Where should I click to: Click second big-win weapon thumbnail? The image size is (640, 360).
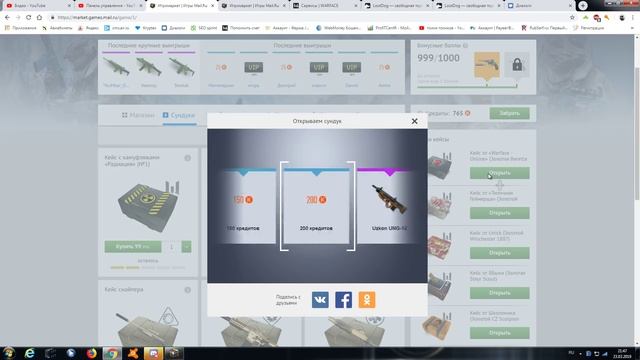click(149, 67)
